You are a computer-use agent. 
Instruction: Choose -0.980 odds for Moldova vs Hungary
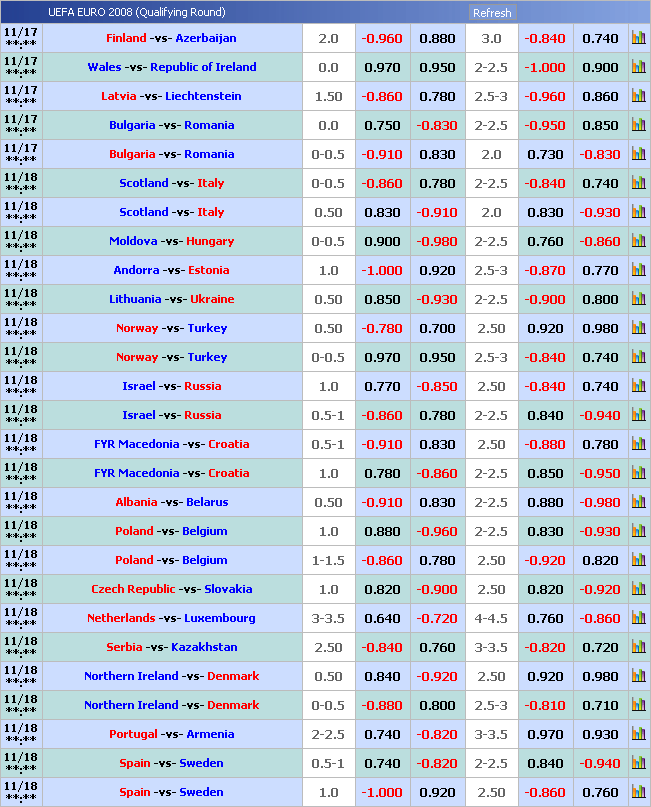point(437,242)
